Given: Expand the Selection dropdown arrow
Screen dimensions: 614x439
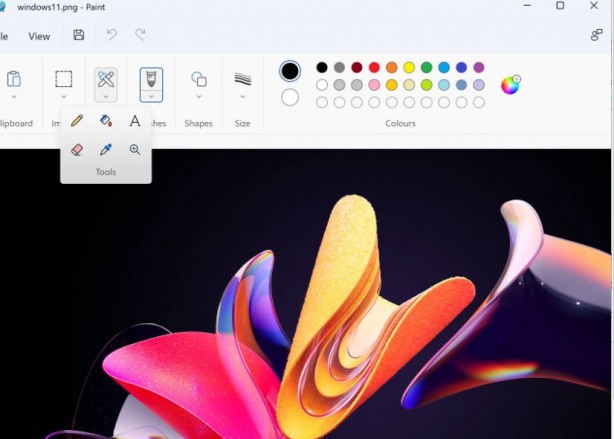Looking at the screenshot, I should click(x=63, y=96).
